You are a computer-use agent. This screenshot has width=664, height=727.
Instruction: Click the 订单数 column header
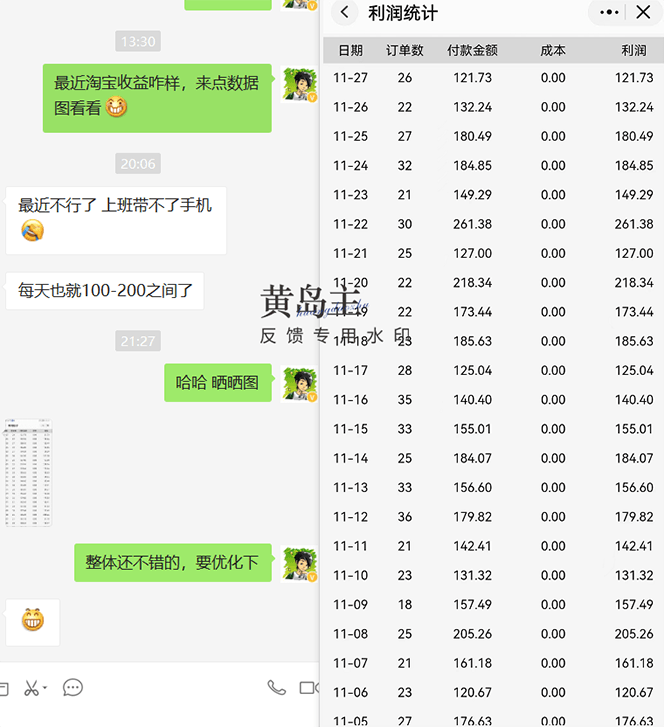point(405,50)
